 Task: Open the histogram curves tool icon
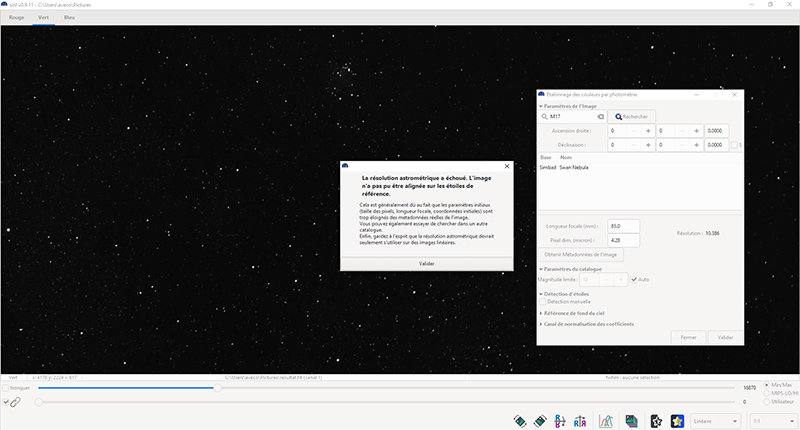coord(606,421)
